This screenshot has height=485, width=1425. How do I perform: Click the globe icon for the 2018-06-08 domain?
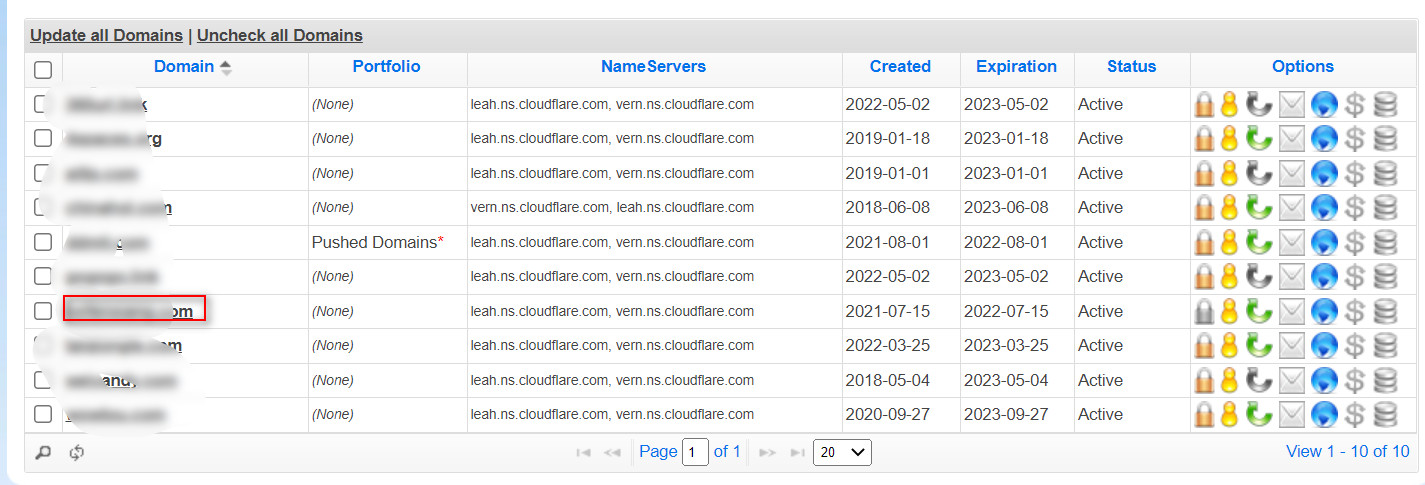tap(1324, 208)
